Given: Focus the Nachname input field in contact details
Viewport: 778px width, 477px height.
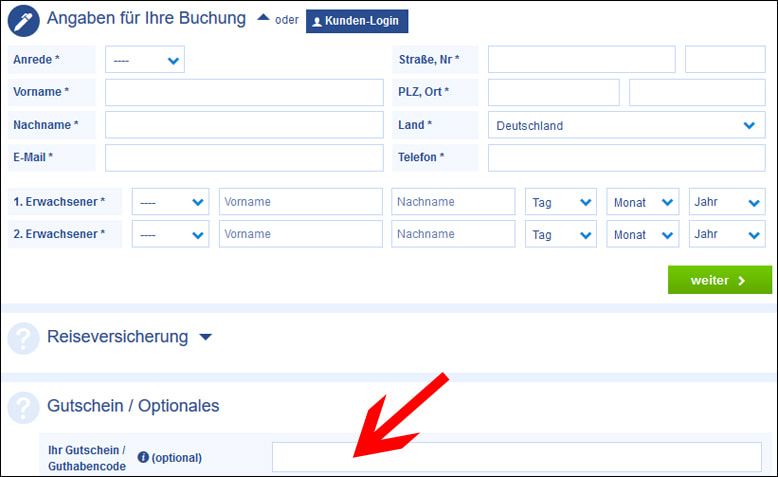Looking at the screenshot, I should point(244,125).
